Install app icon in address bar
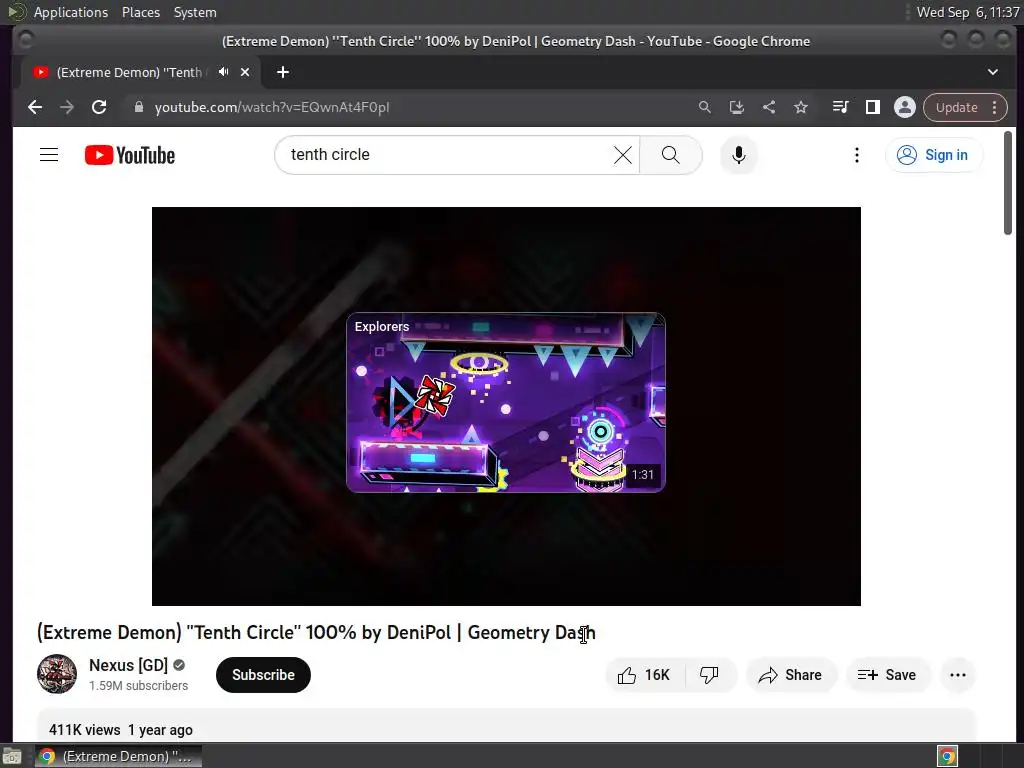Image resolution: width=1024 pixels, height=768 pixels. tap(737, 107)
